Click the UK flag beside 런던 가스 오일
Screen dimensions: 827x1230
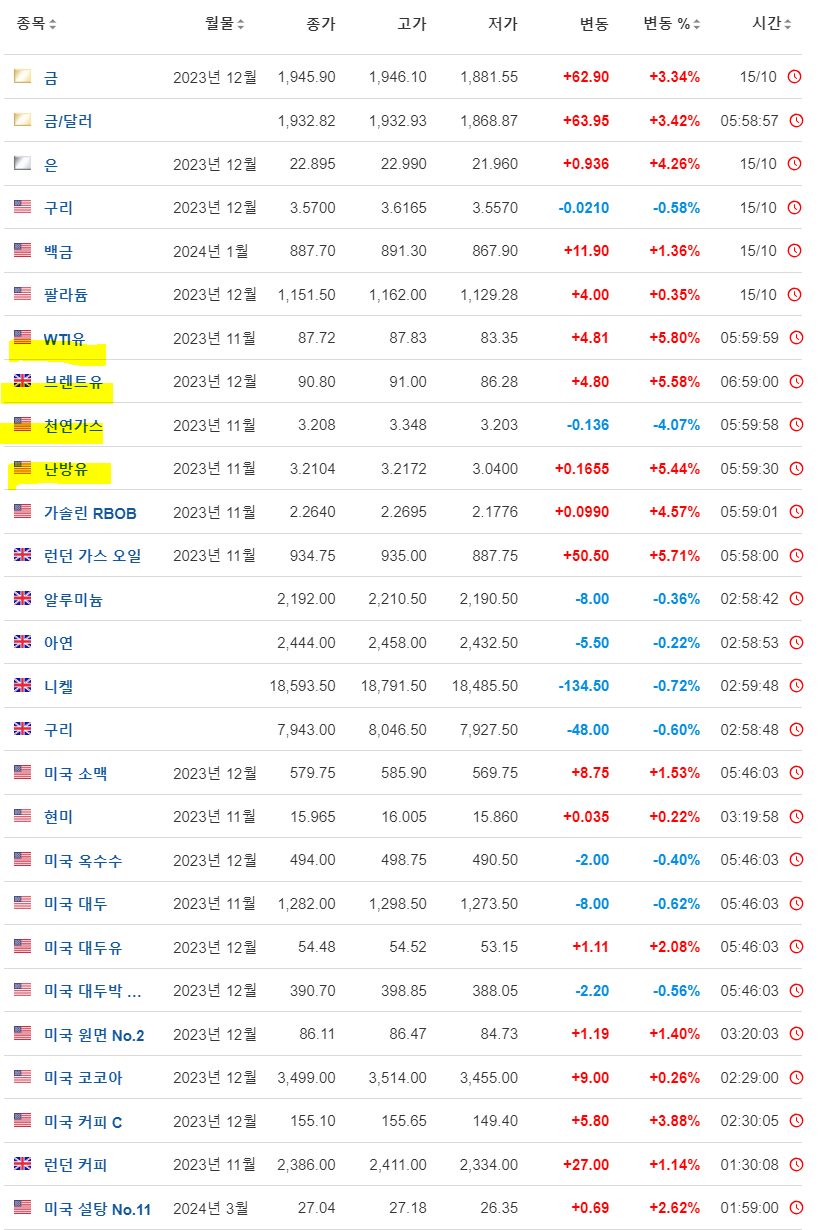[22, 555]
